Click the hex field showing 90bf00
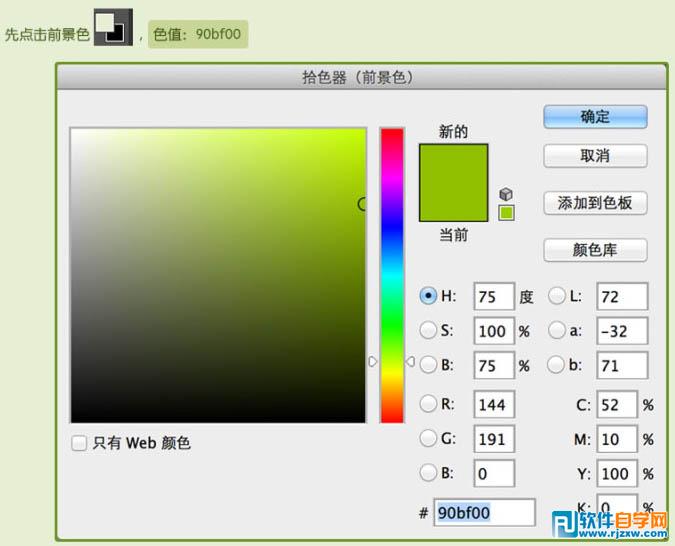 [484, 512]
